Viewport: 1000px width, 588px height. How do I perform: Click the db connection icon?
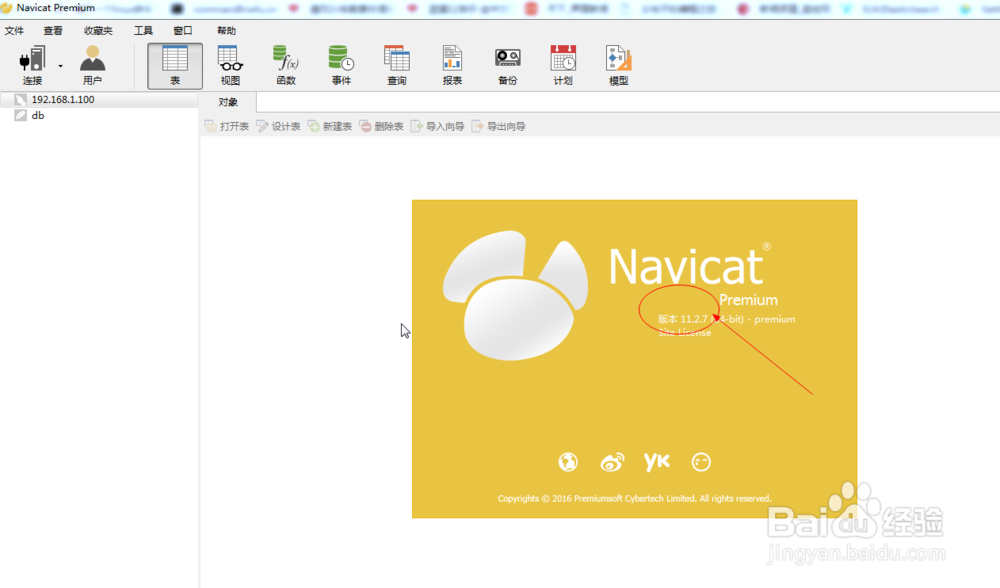click(x=20, y=115)
